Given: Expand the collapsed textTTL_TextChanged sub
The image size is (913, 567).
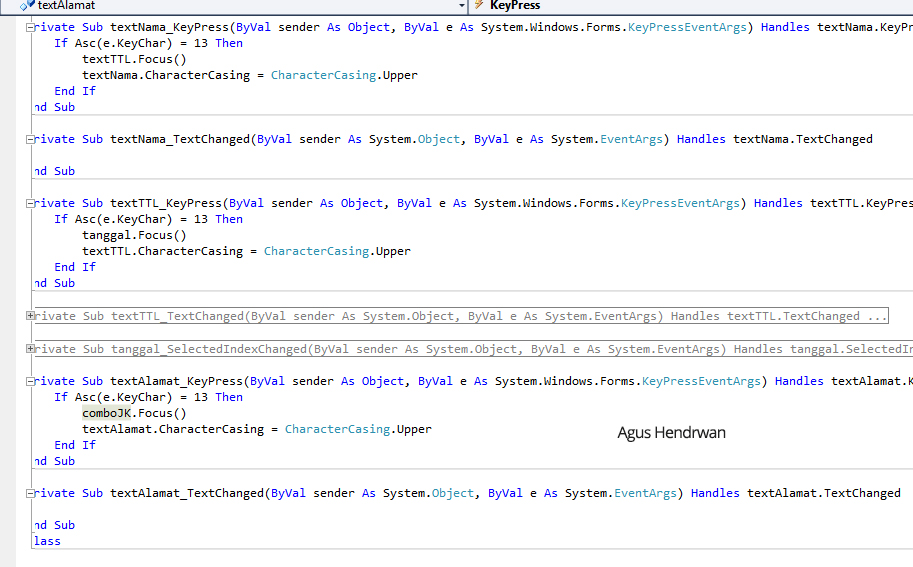Looking at the screenshot, I should pos(30,316).
